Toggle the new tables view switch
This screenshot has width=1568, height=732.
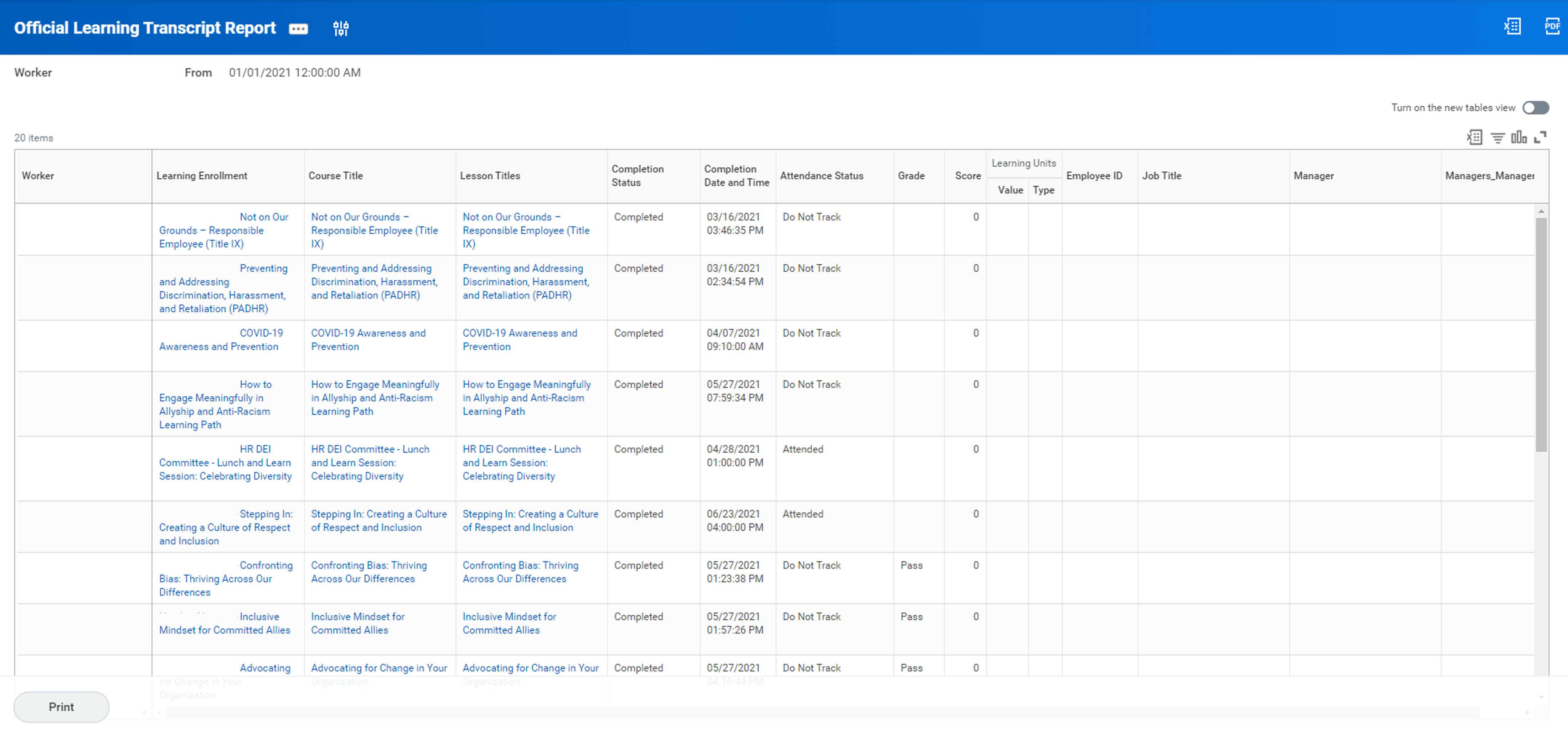(x=1535, y=108)
